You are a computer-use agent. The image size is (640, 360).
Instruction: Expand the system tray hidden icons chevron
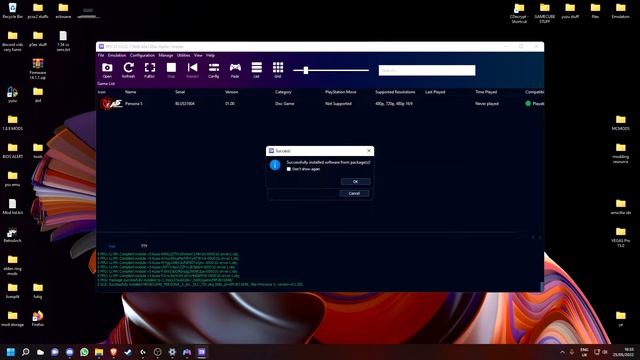click(562, 352)
